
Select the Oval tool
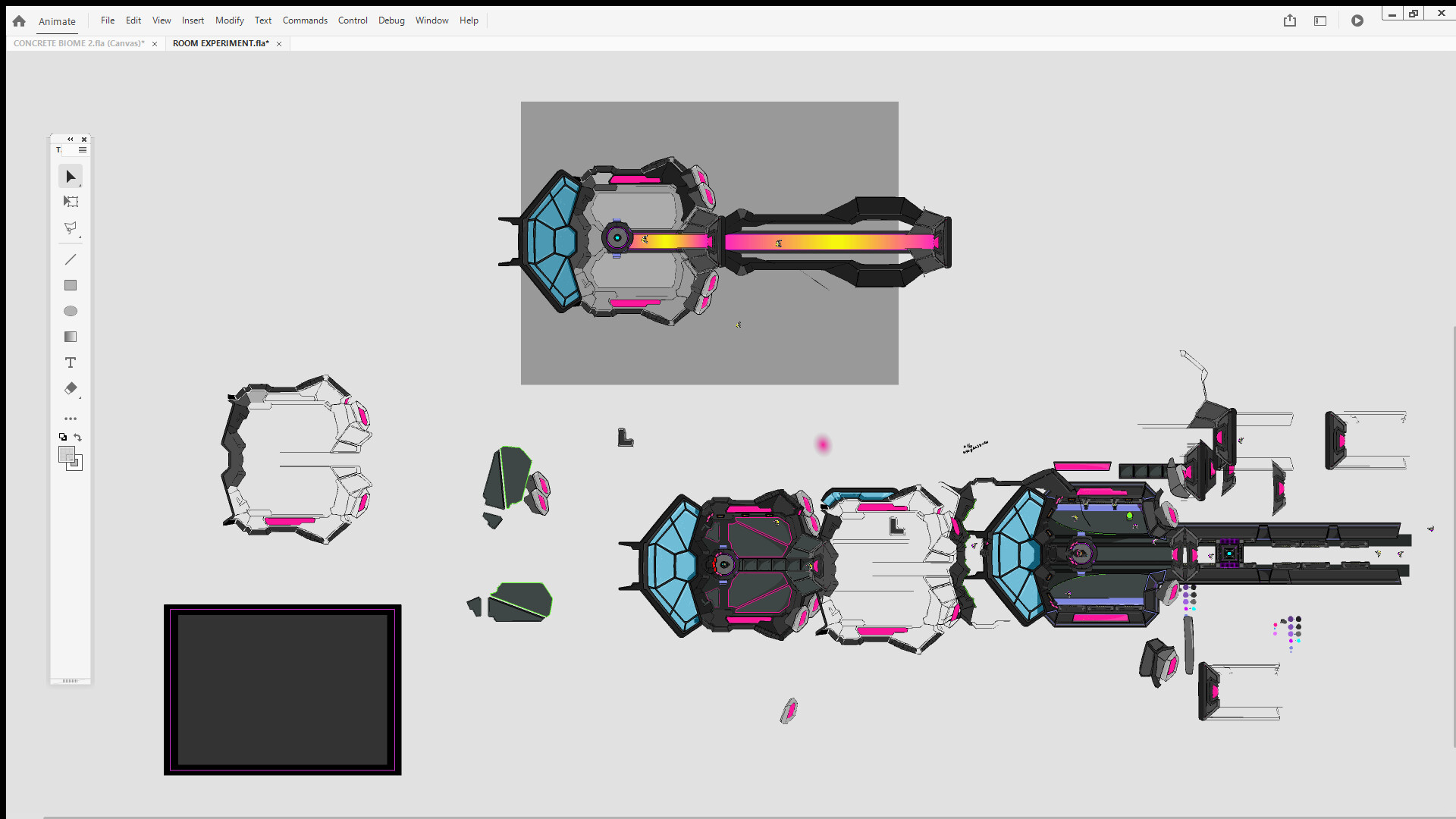tap(71, 311)
